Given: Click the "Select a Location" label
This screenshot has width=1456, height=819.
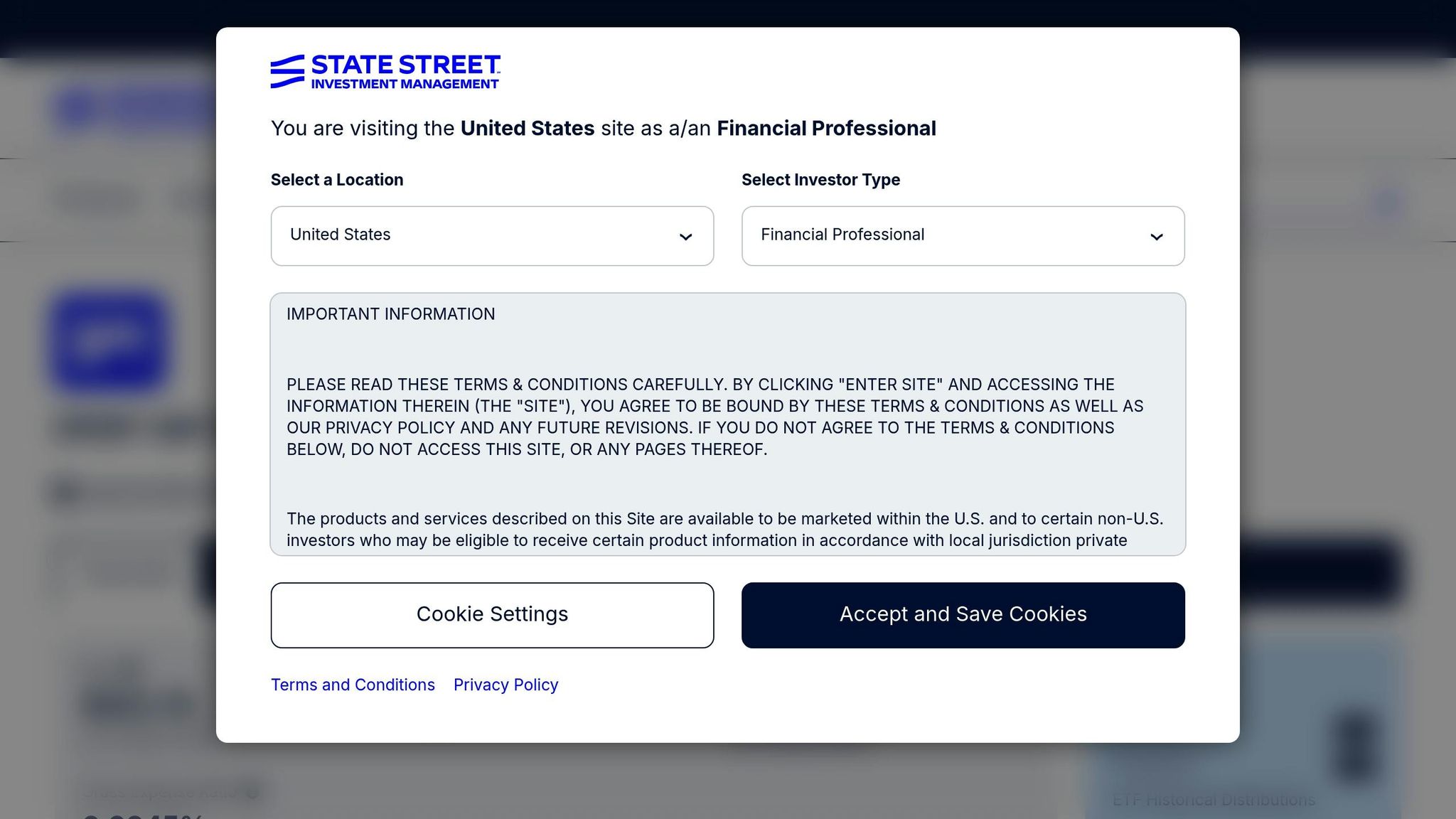Looking at the screenshot, I should (x=337, y=180).
